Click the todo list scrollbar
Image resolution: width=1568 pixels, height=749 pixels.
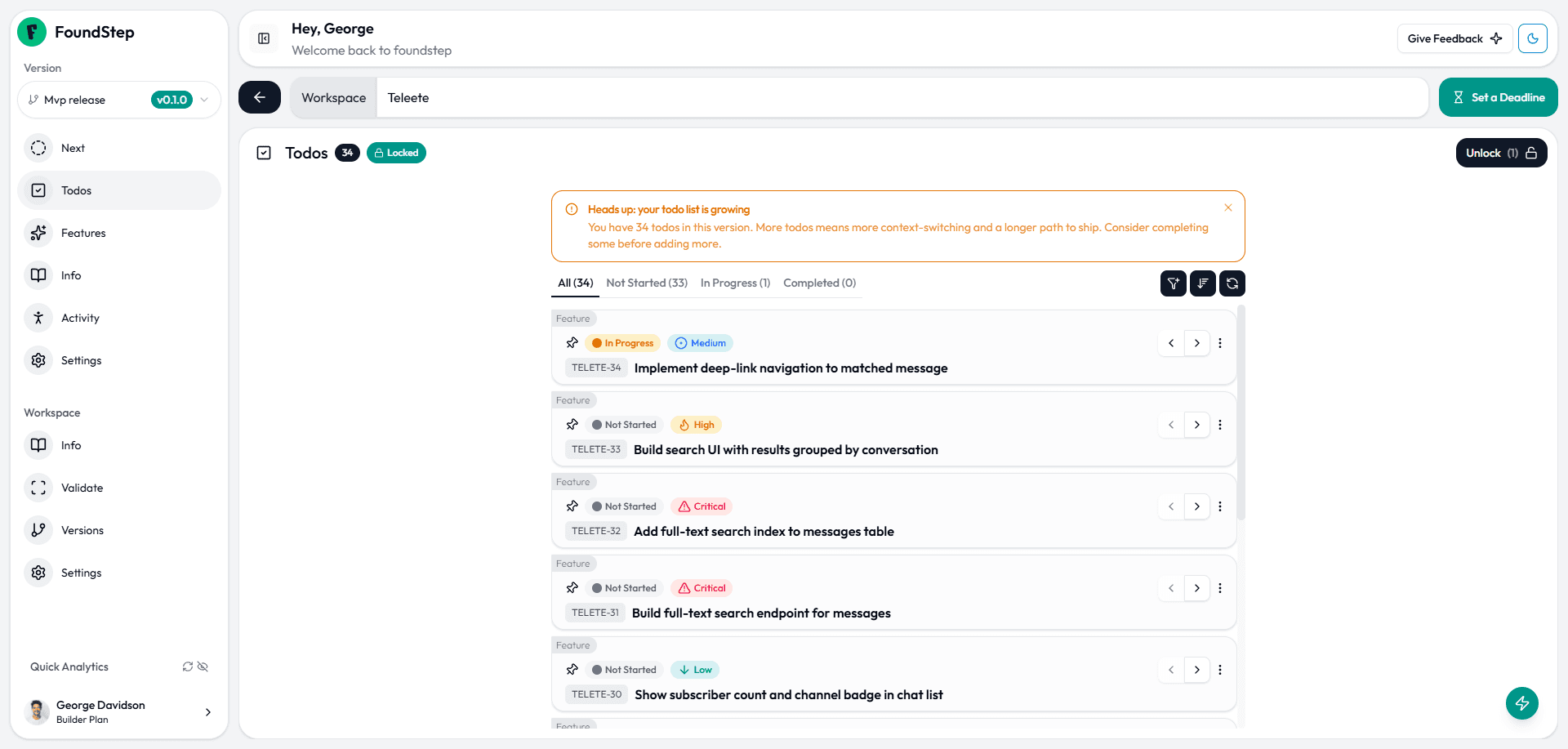[x=1241, y=412]
